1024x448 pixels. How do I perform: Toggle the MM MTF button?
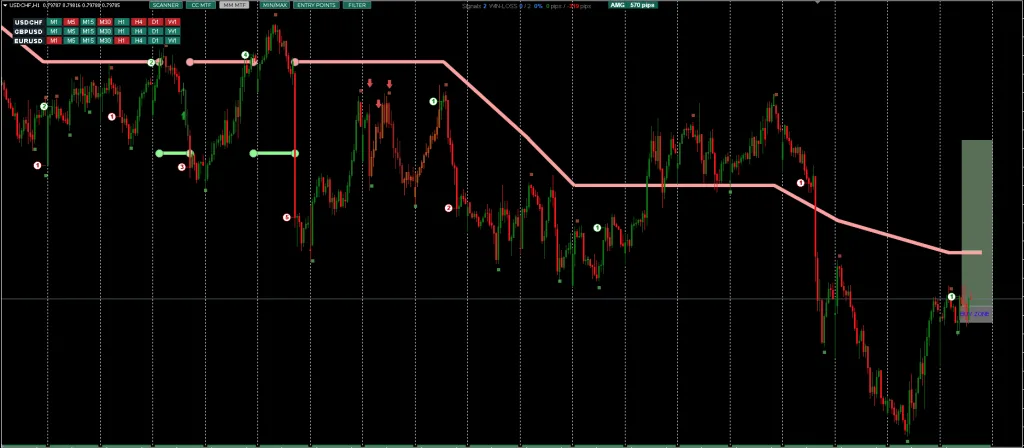(x=234, y=5)
